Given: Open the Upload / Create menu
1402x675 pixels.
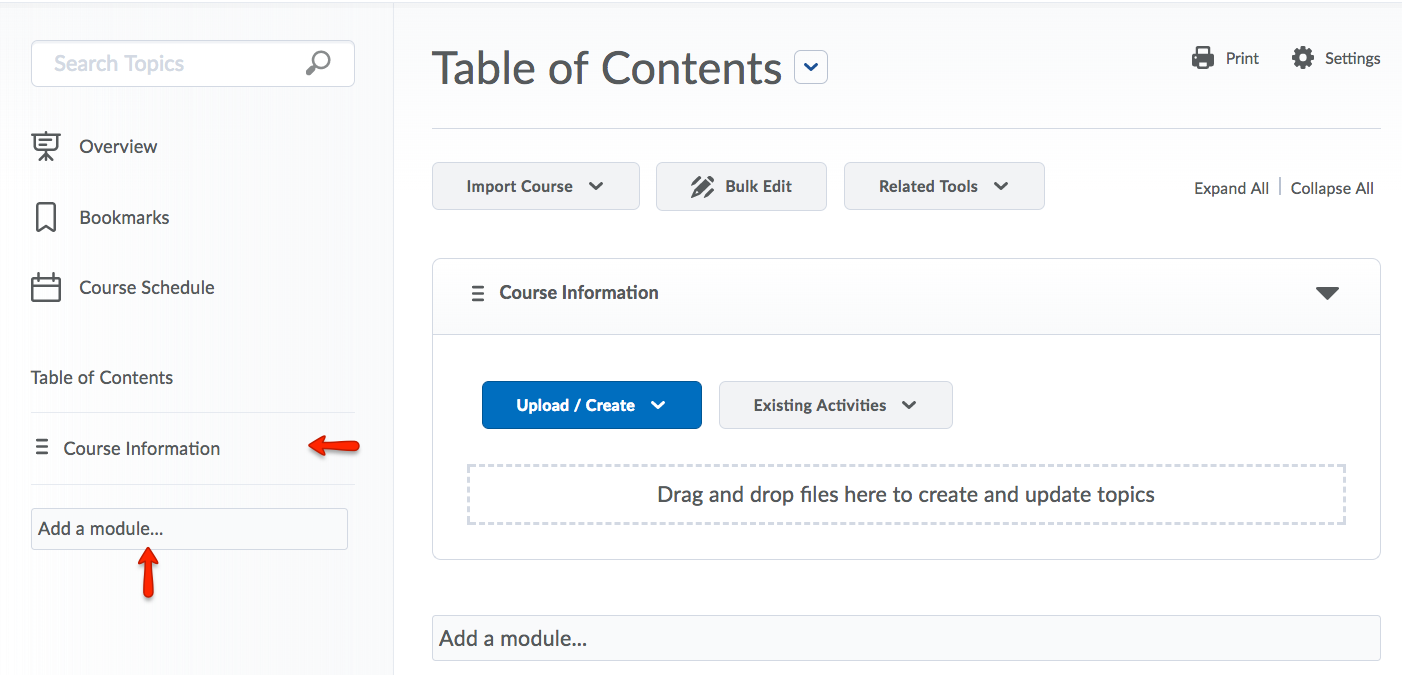Looking at the screenshot, I should point(591,405).
